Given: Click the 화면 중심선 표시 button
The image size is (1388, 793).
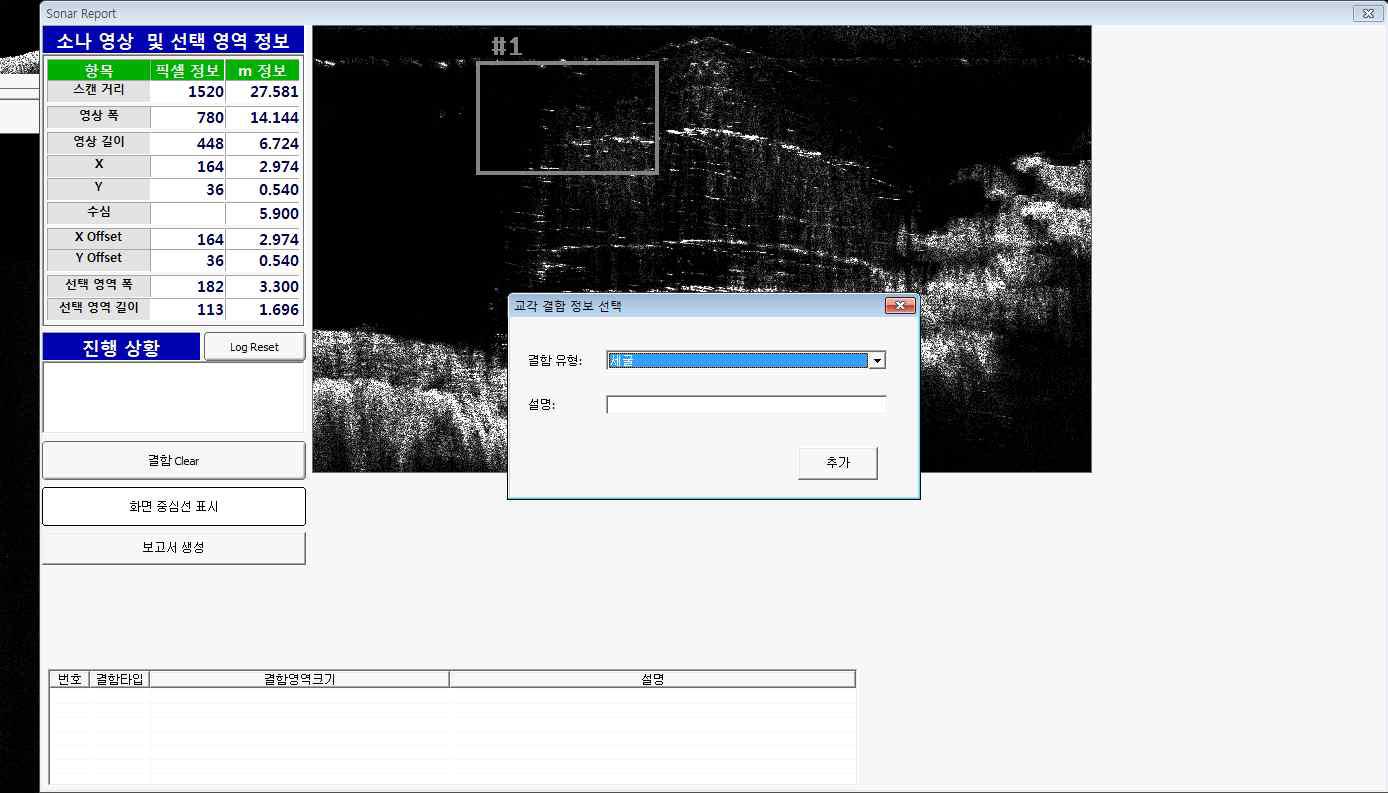Looking at the screenshot, I should click(173, 506).
